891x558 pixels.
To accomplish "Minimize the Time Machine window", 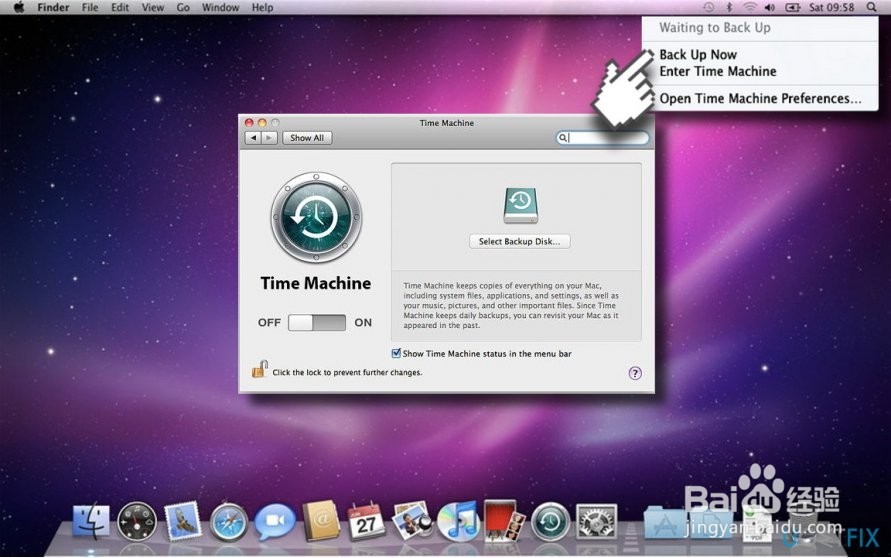I will pyautogui.click(x=262, y=123).
